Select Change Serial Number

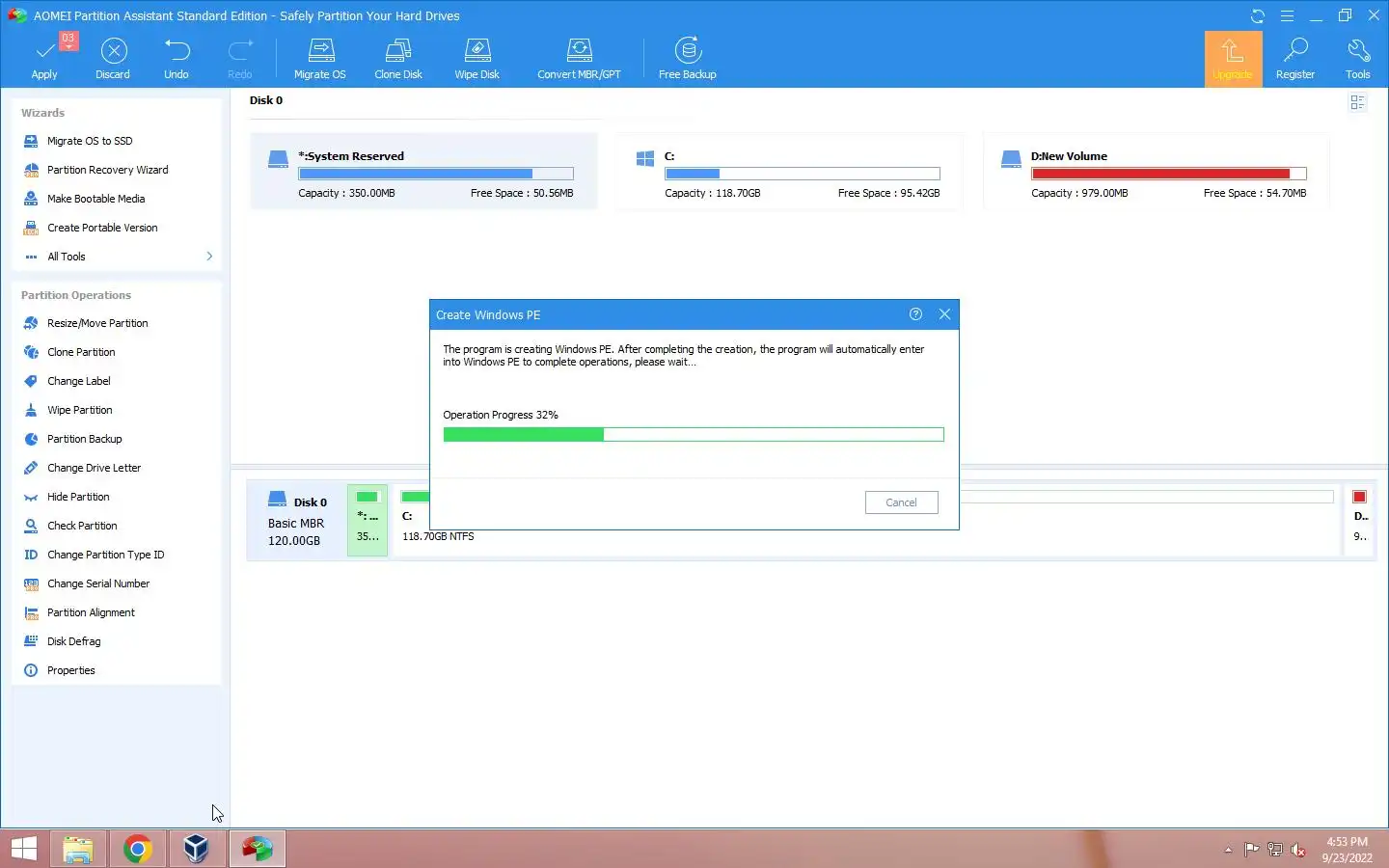point(98,583)
